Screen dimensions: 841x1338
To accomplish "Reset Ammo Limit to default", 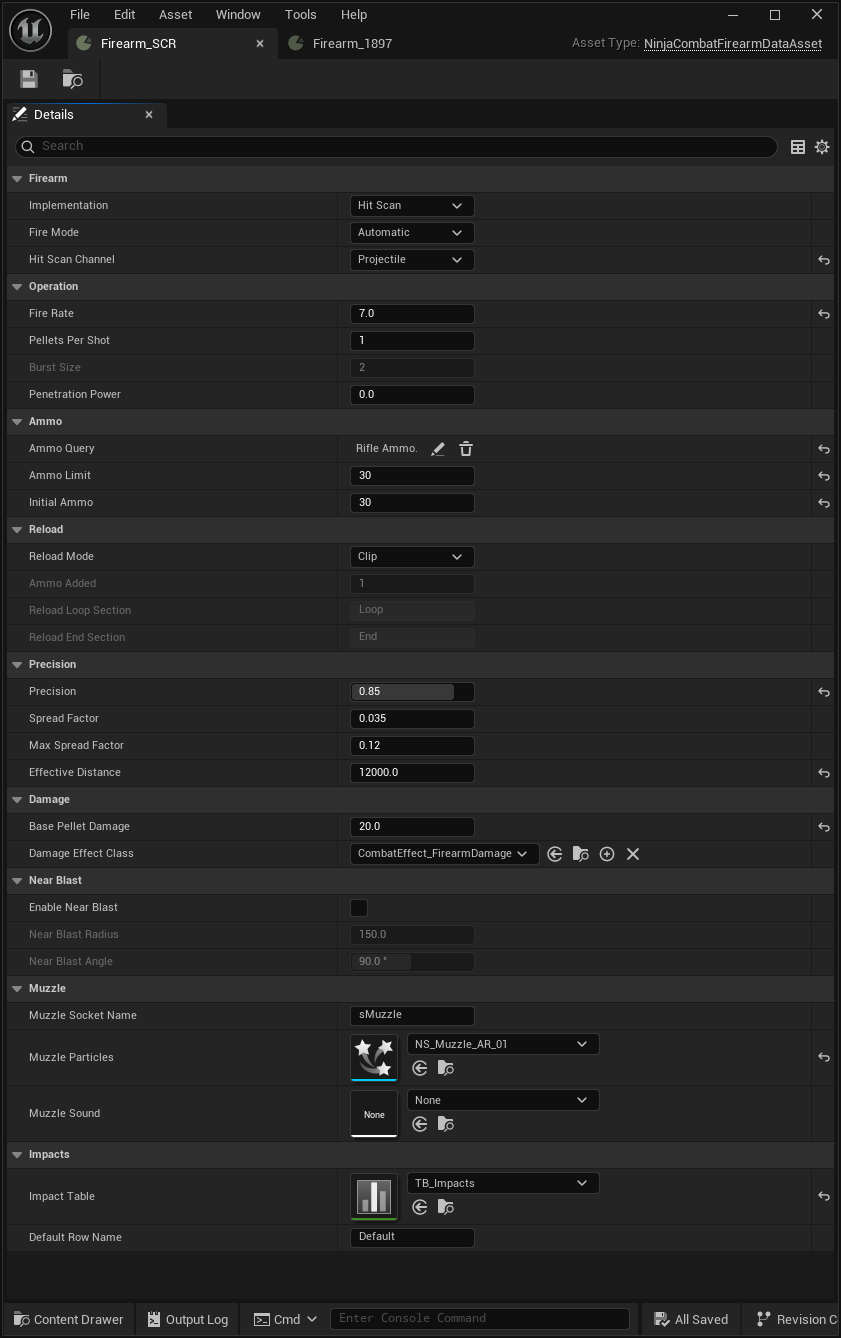I will [x=824, y=476].
